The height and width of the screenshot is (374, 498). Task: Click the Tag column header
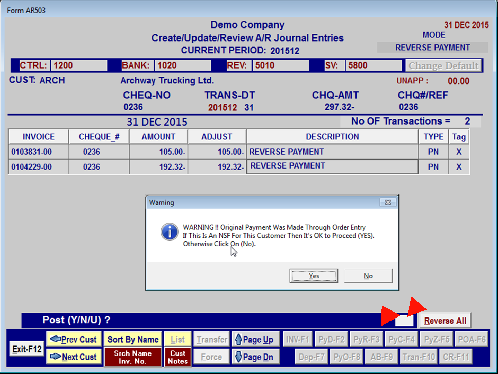(x=459, y=137)
